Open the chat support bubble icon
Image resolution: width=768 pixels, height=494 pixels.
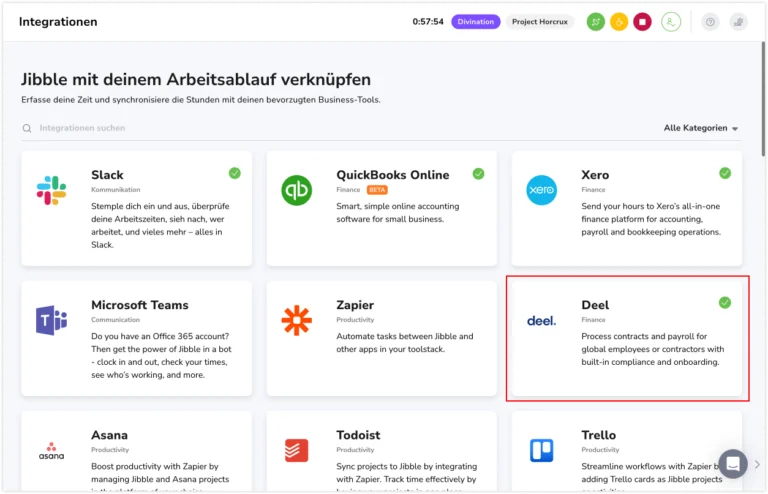tap(733, 464)
